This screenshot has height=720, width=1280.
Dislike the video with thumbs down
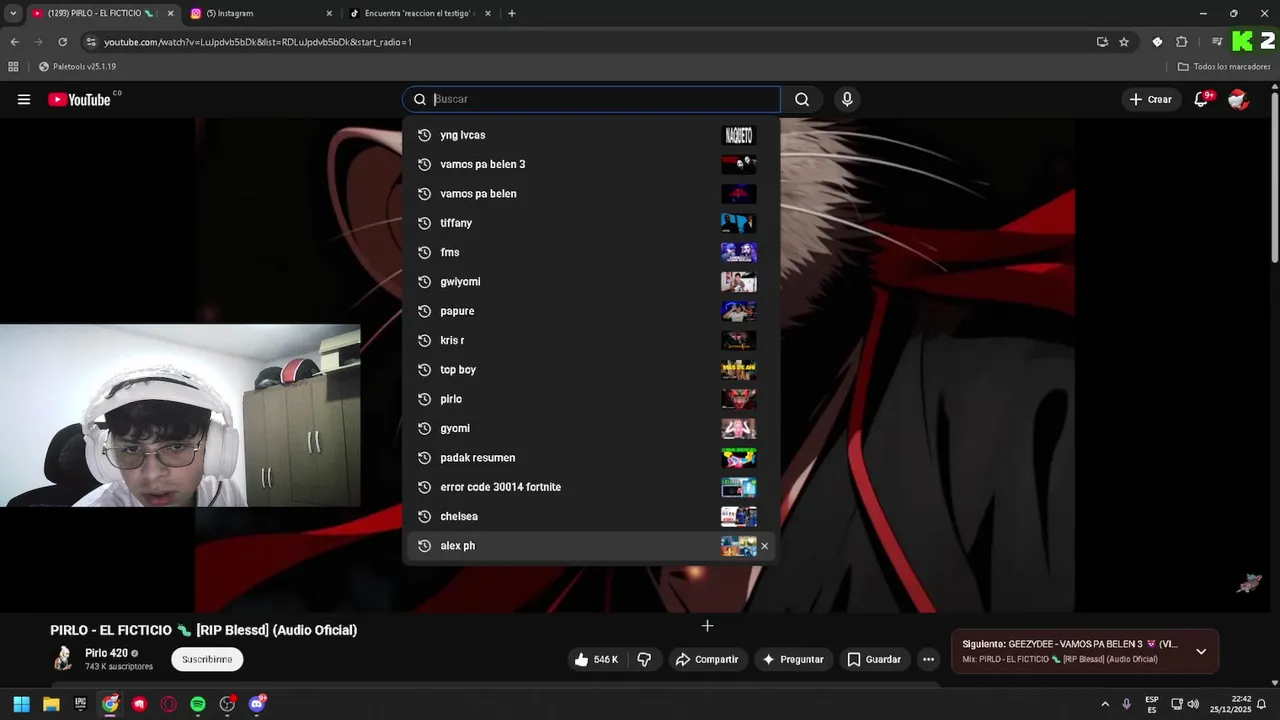click(x=644, y=659)
